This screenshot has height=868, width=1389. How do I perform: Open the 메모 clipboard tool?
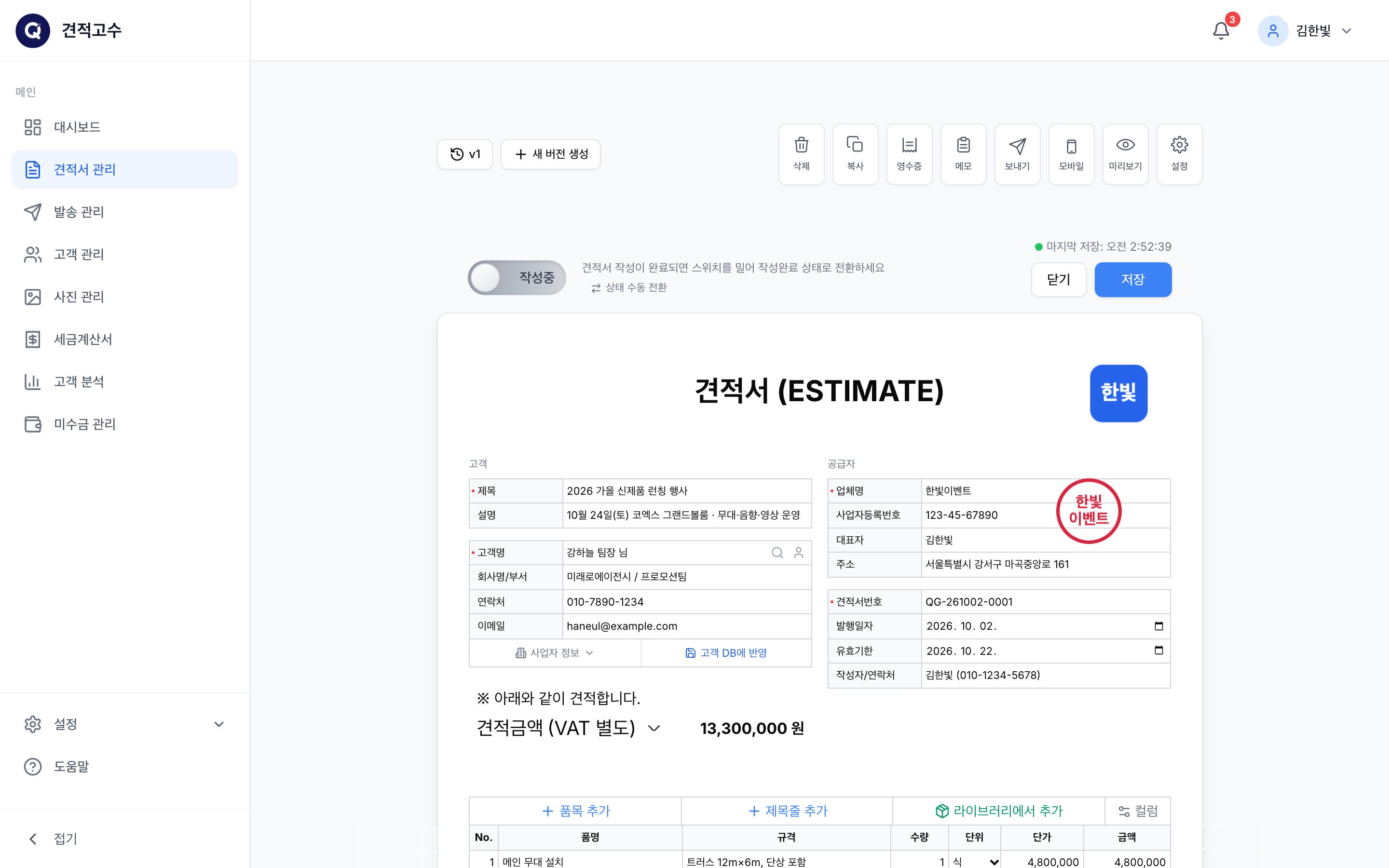(963, 154)
